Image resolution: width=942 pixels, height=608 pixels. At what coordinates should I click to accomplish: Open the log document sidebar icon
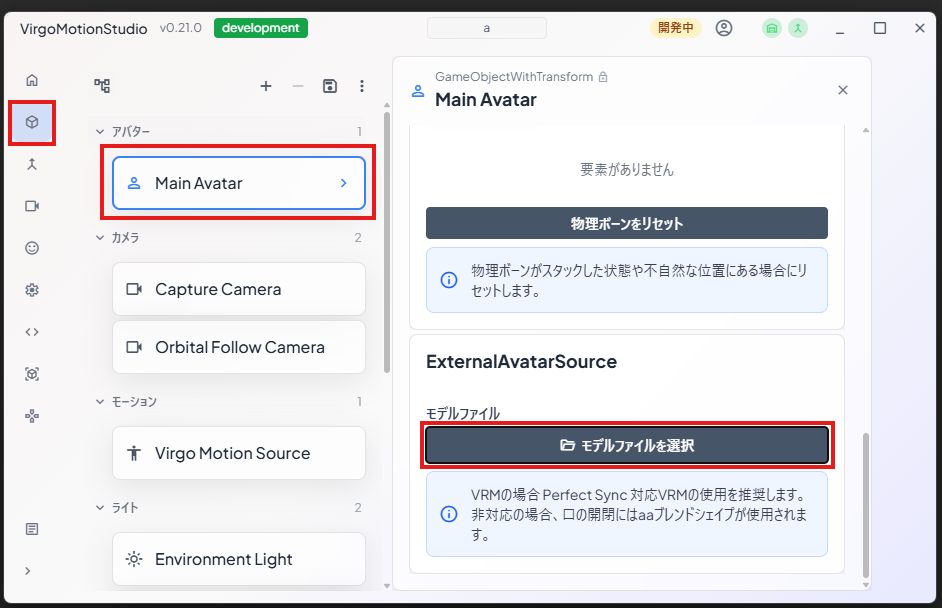click(32, 529)
